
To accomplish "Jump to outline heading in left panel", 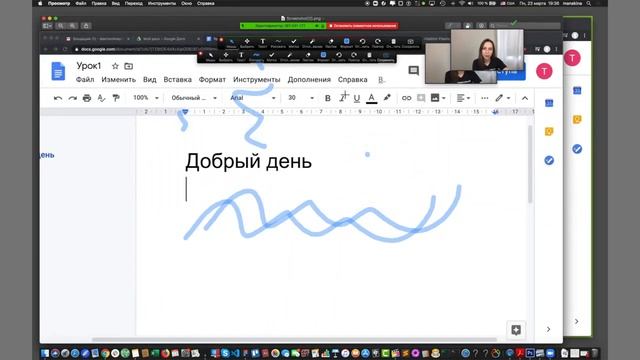I will (x=47, y=155).
